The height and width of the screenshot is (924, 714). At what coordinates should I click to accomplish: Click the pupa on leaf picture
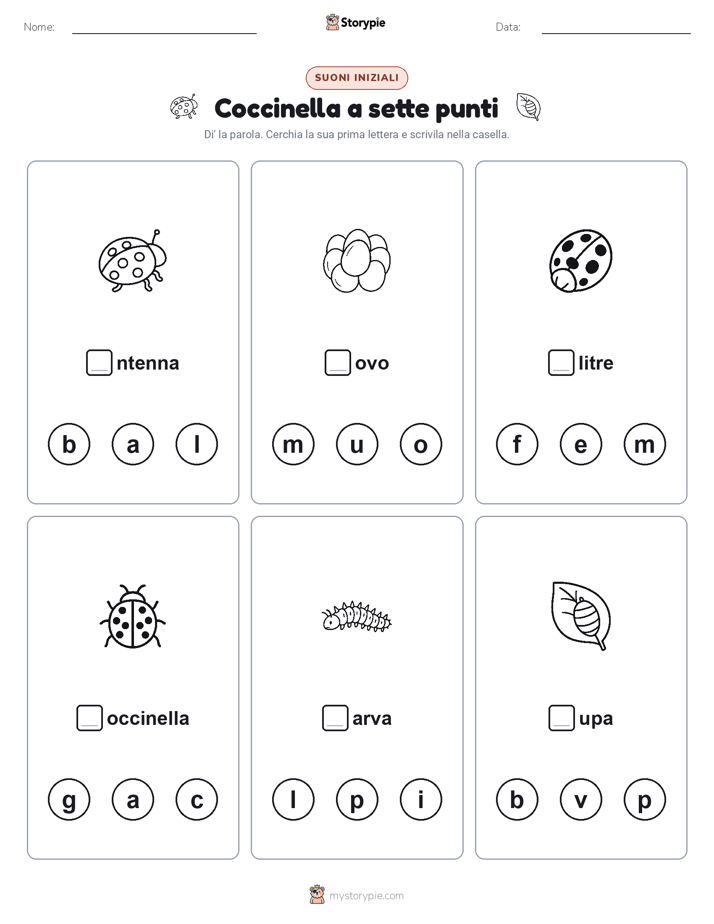tap(580, 616)
